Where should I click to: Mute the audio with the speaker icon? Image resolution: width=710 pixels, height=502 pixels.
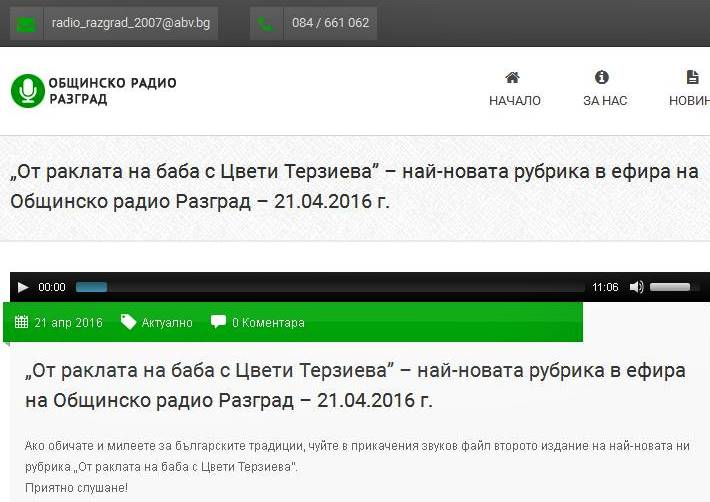636,287
